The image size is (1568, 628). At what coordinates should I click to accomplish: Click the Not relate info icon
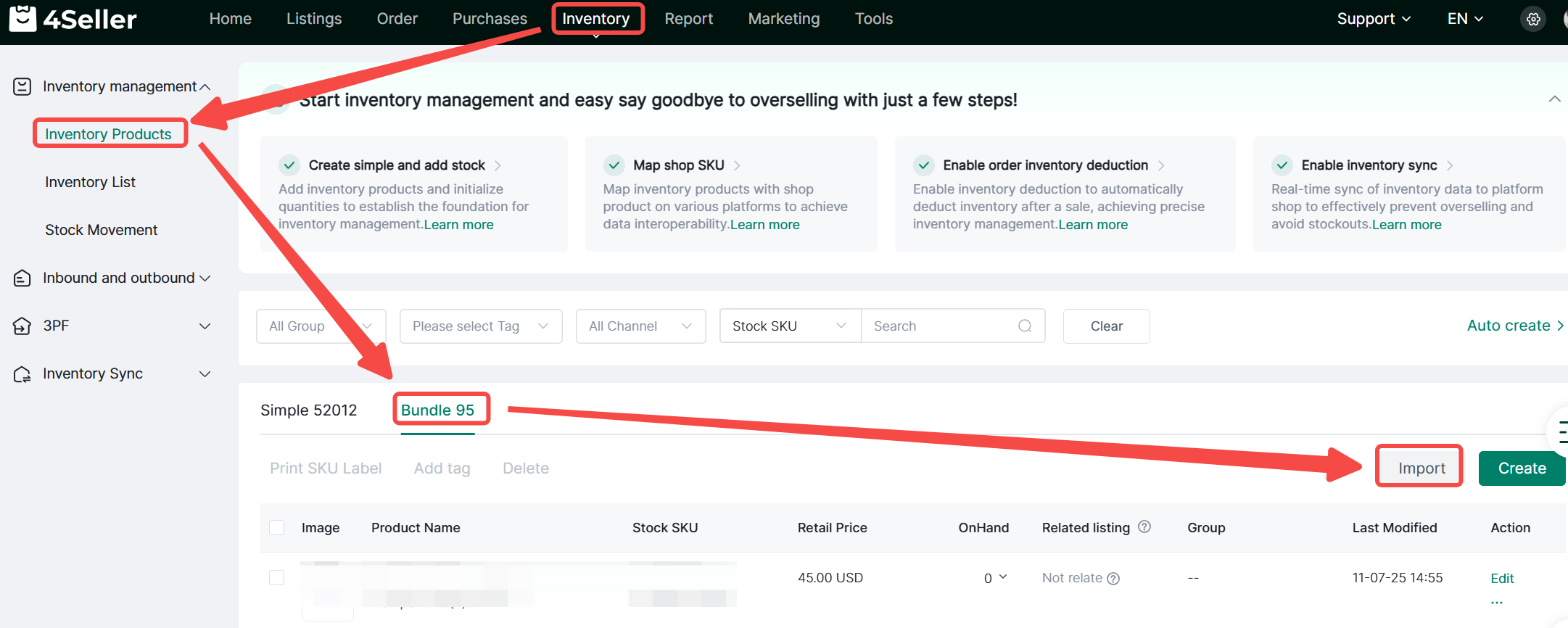coord(1113,579)
